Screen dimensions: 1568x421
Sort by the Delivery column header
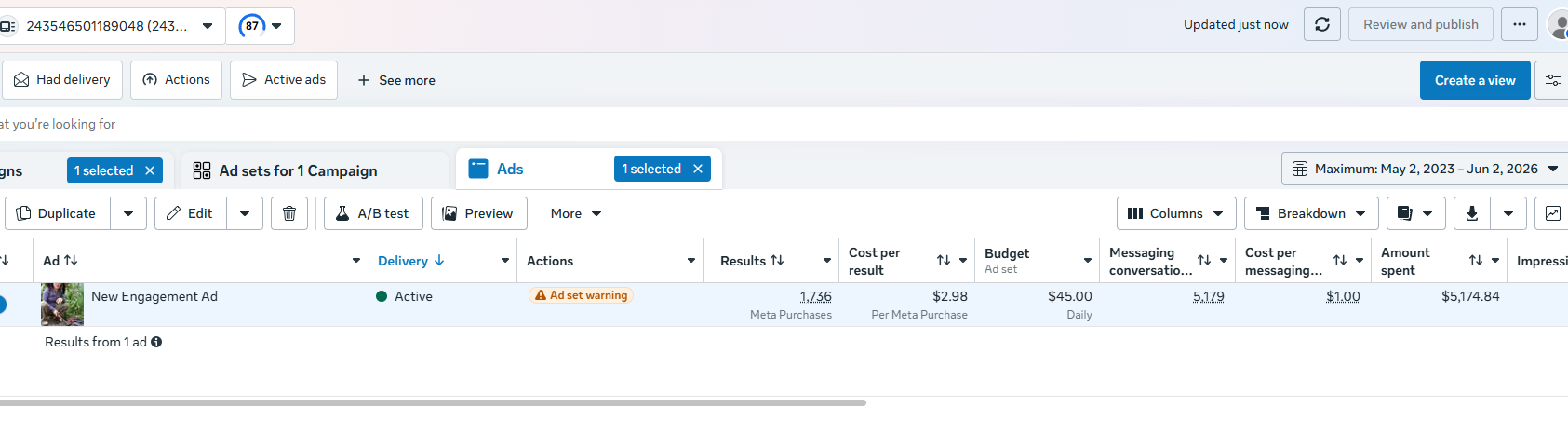tap(410, 261)
